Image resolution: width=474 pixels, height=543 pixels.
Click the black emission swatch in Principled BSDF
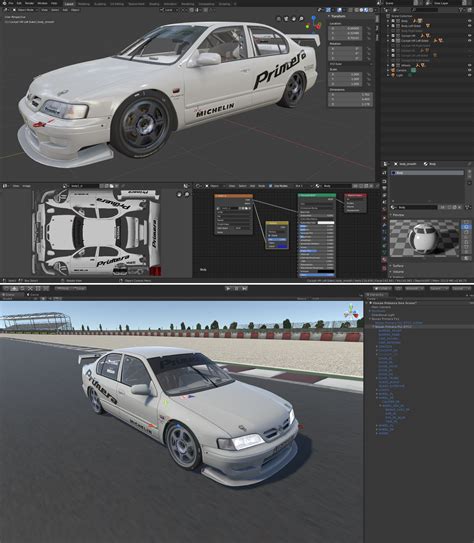click(x=326, y=272)
